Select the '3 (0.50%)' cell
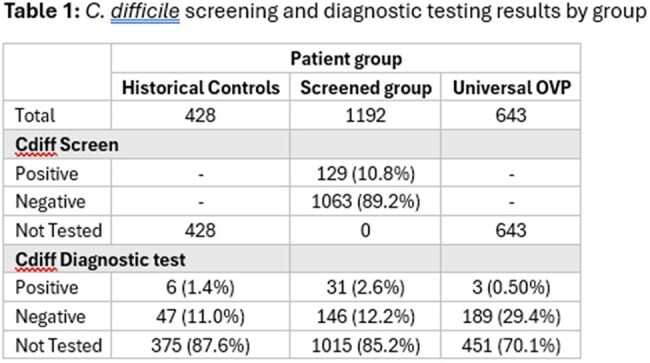Image resolution: width=650 pixels, height=363 pixels. pos(511,287)
